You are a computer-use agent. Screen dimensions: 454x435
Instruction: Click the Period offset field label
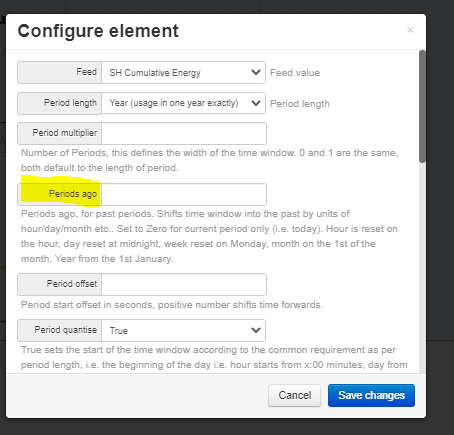tap(60, 284)
